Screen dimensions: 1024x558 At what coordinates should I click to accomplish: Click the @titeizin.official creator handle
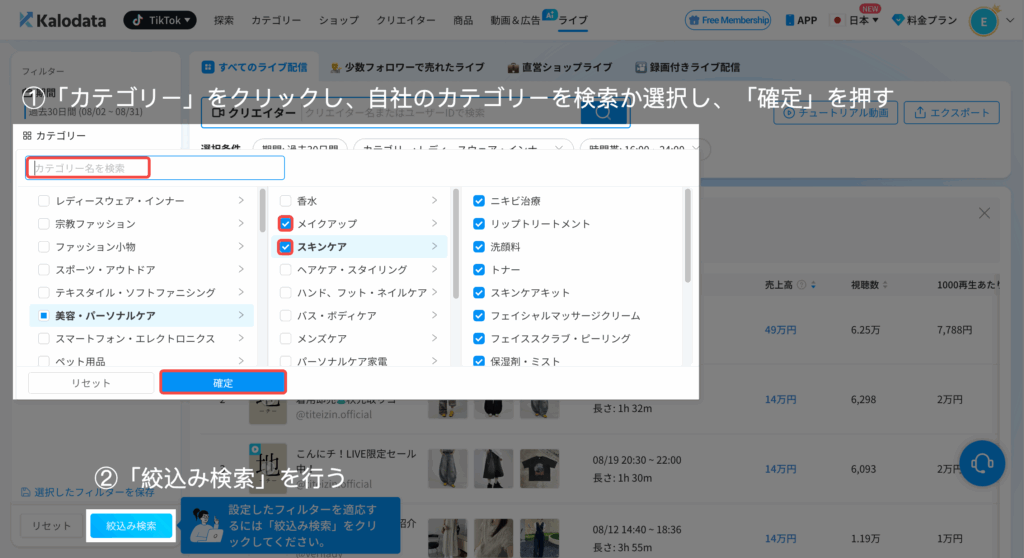(334, 414)
